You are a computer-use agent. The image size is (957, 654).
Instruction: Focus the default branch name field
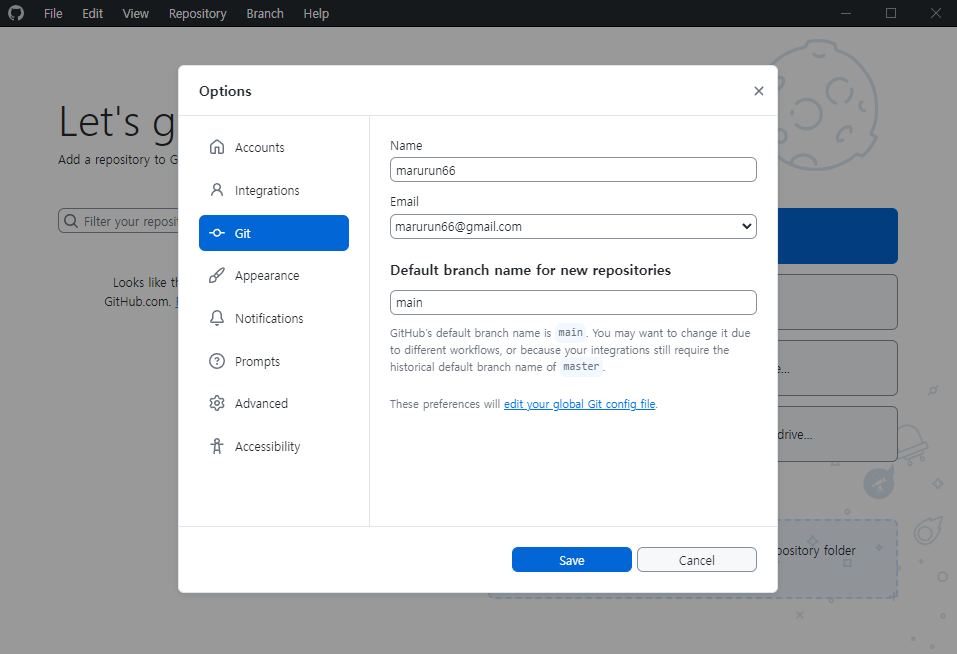[x=573, y=303]
